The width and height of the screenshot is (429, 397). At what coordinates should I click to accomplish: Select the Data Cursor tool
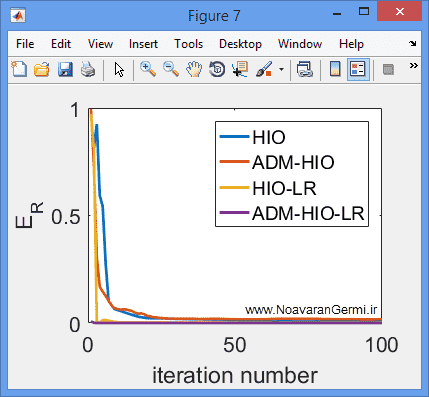click(x=240, y=69)
